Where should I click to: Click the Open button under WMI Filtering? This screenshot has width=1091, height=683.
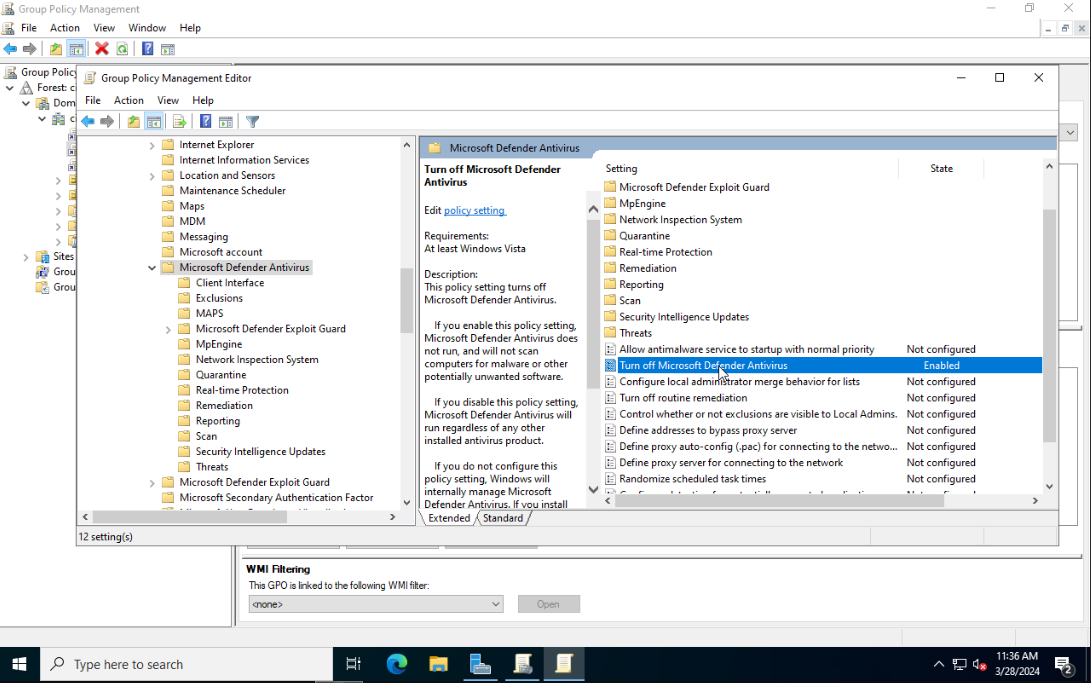click(x=548, y=604)
